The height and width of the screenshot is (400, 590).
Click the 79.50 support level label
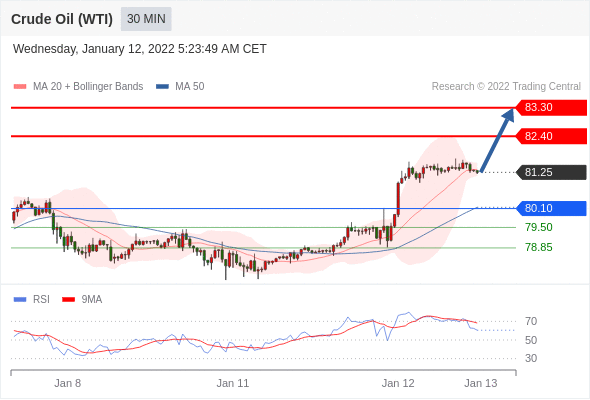pyautogui.click(x=539, y=227)
